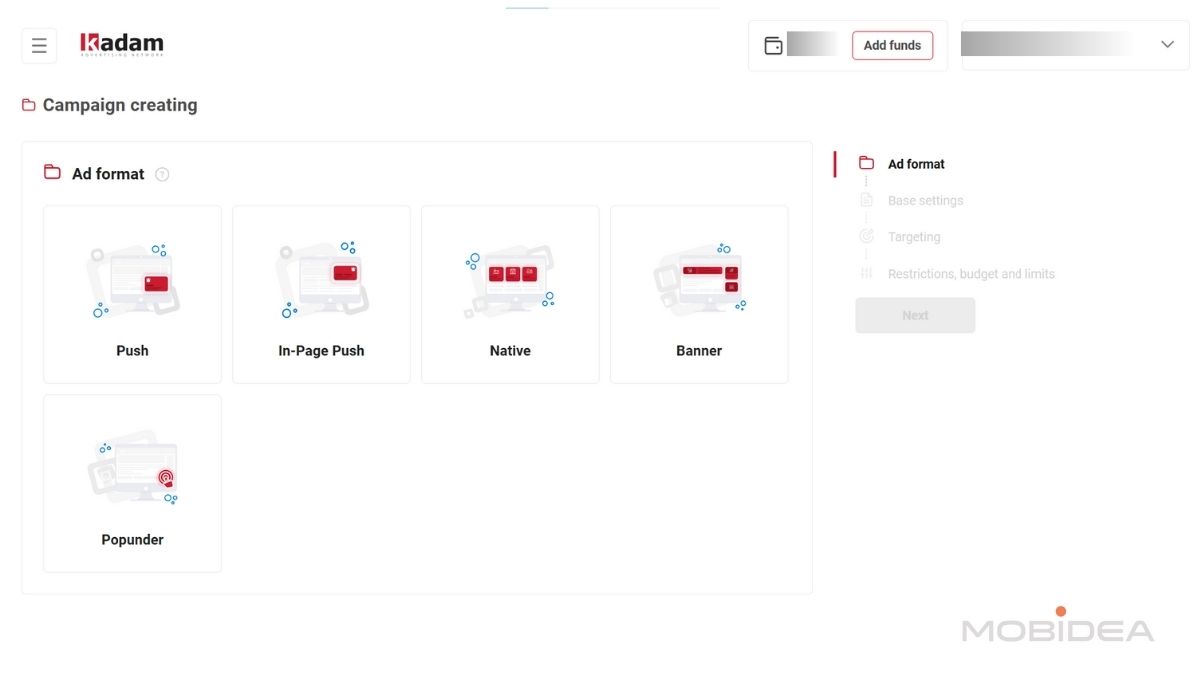Jump to the Targeting step label
The width and height of the screenshot is (1200, 700).
pyautogui.click(x=914, y=237)
